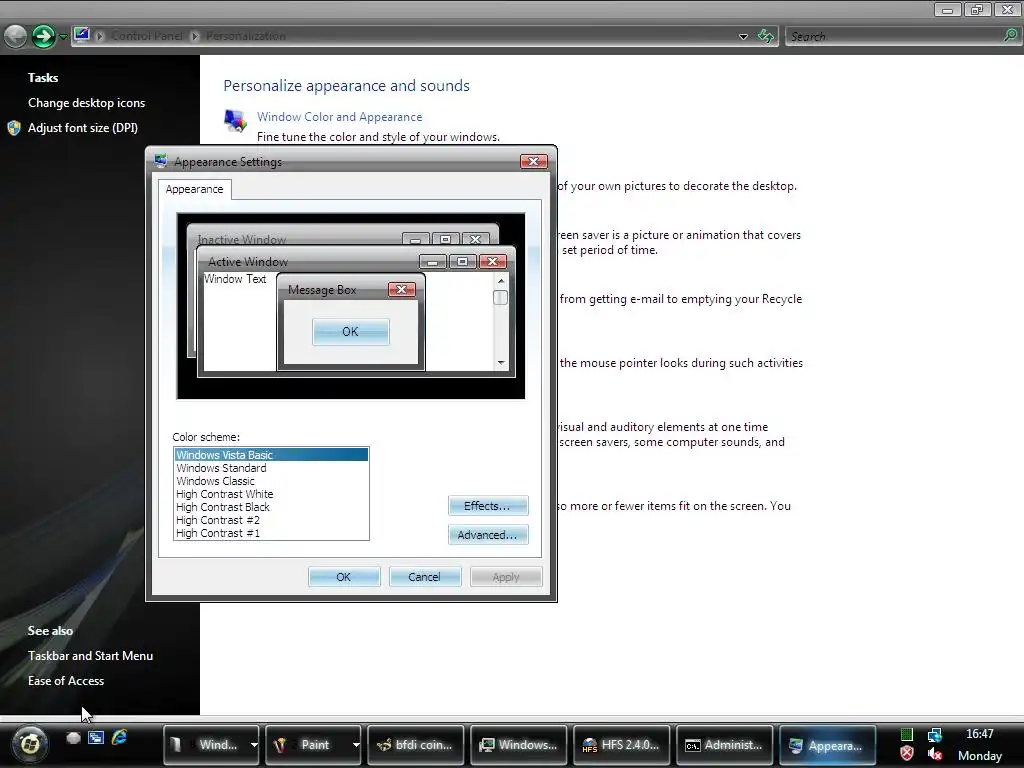
Task: Expand the Paint taskbar group arrow
Action: [x=356, y=745]
